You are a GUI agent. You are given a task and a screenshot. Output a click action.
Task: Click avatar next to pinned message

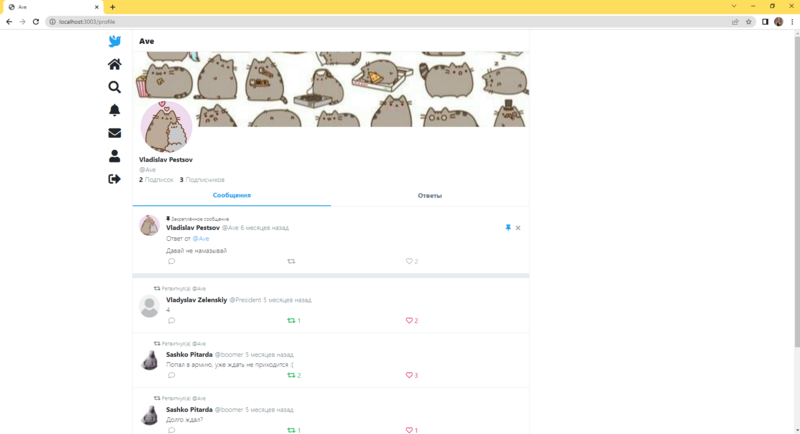(149, 225)
